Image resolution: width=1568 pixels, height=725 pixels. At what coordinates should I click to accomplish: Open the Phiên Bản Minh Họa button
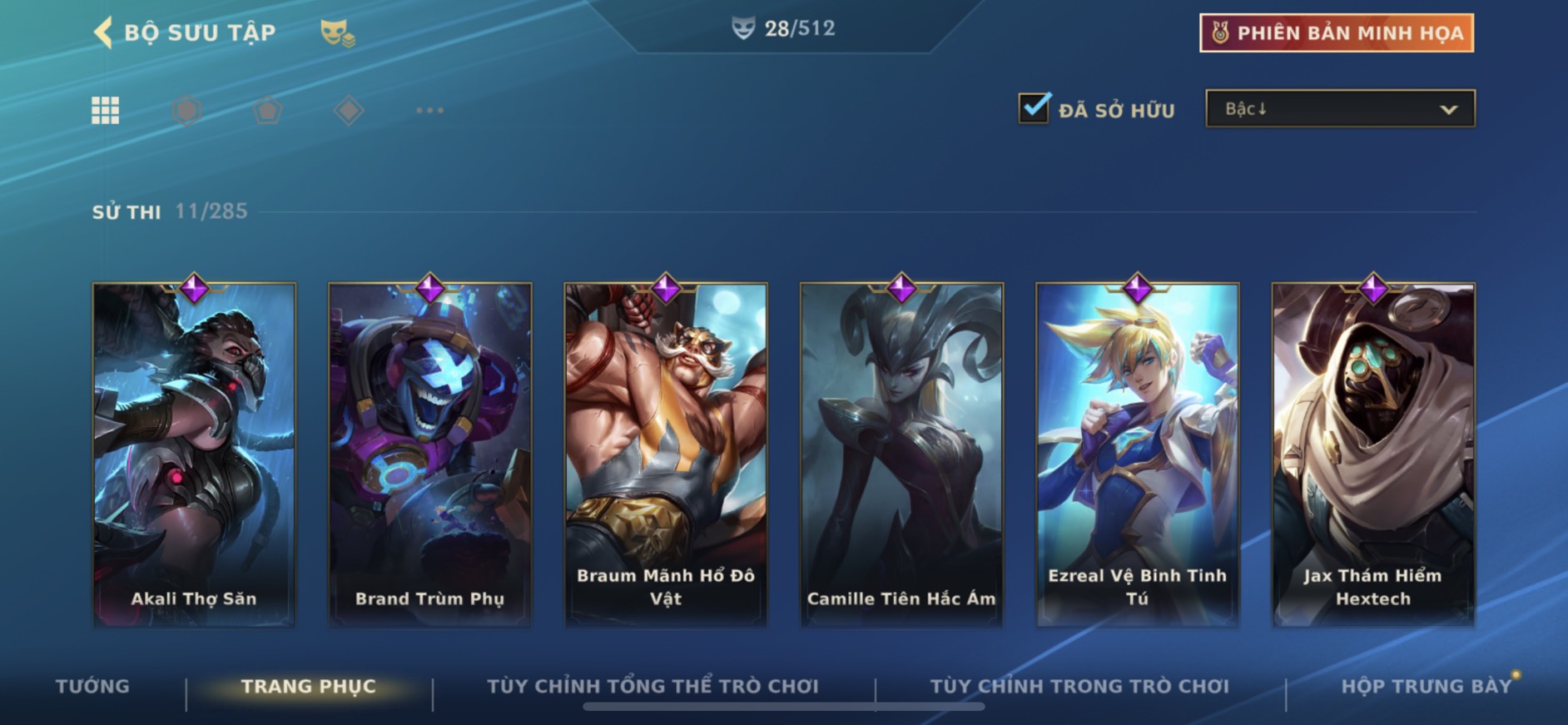[1337, 32]
